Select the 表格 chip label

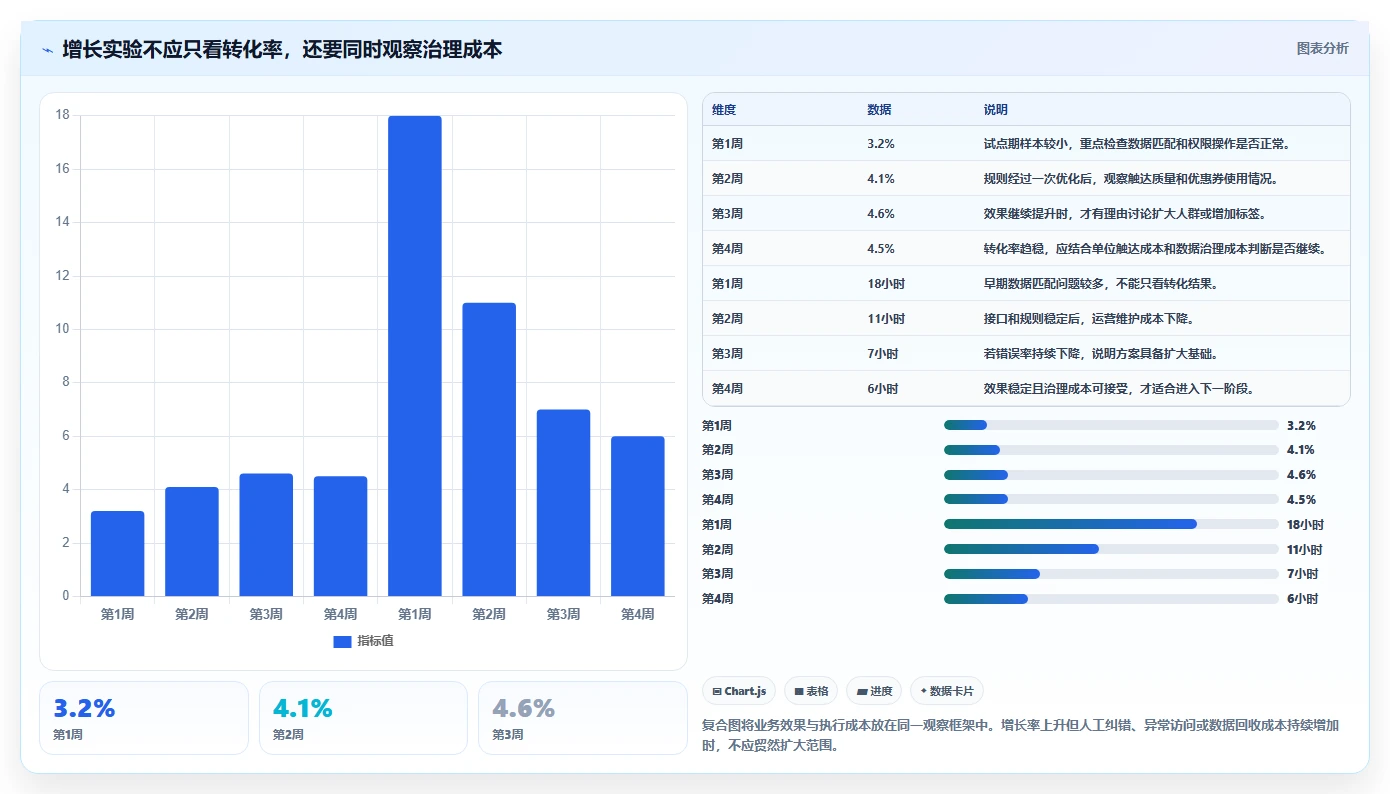coord(817,691)
